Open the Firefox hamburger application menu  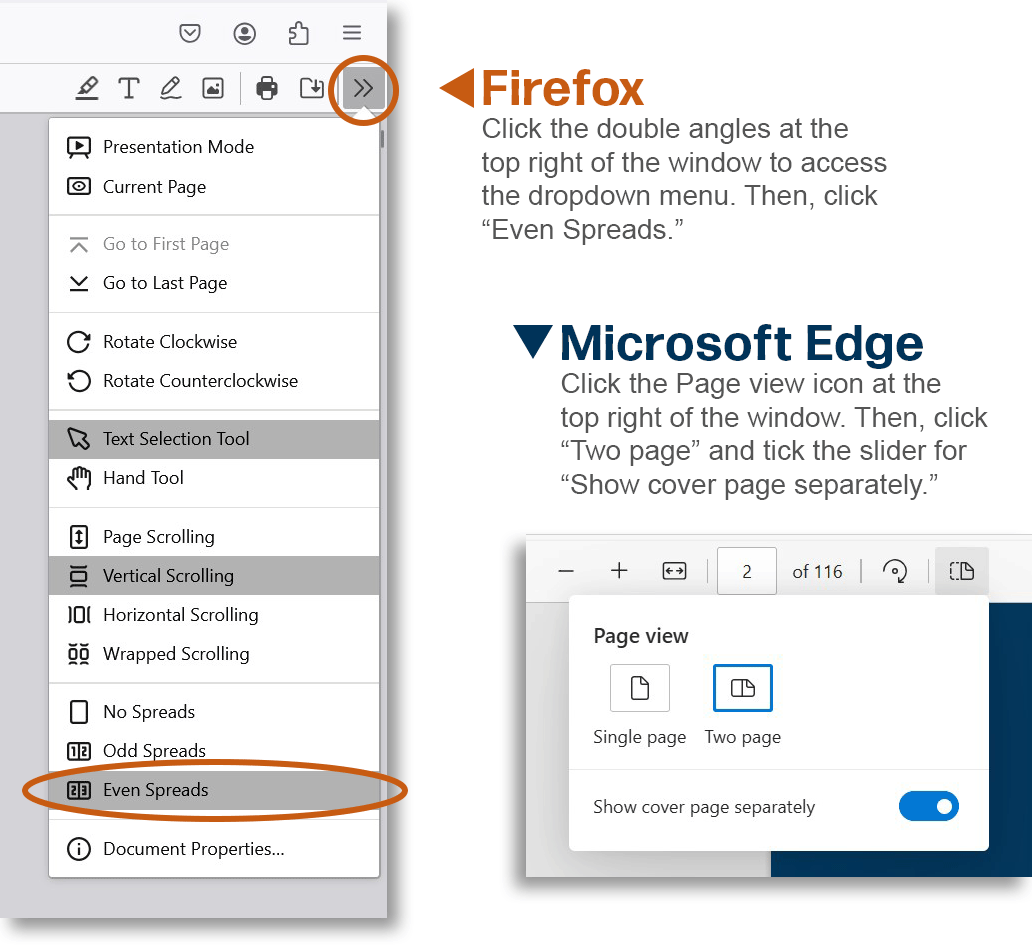(352, 33)
